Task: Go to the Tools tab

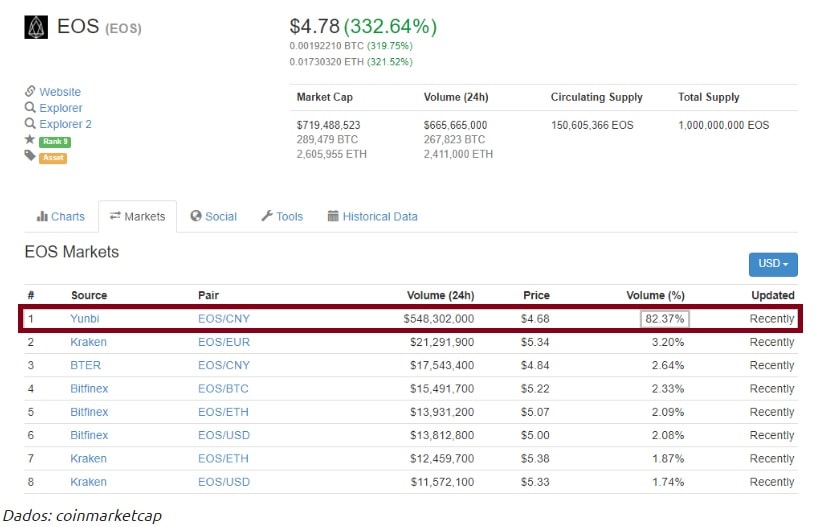Action: (x=282, y=216)
